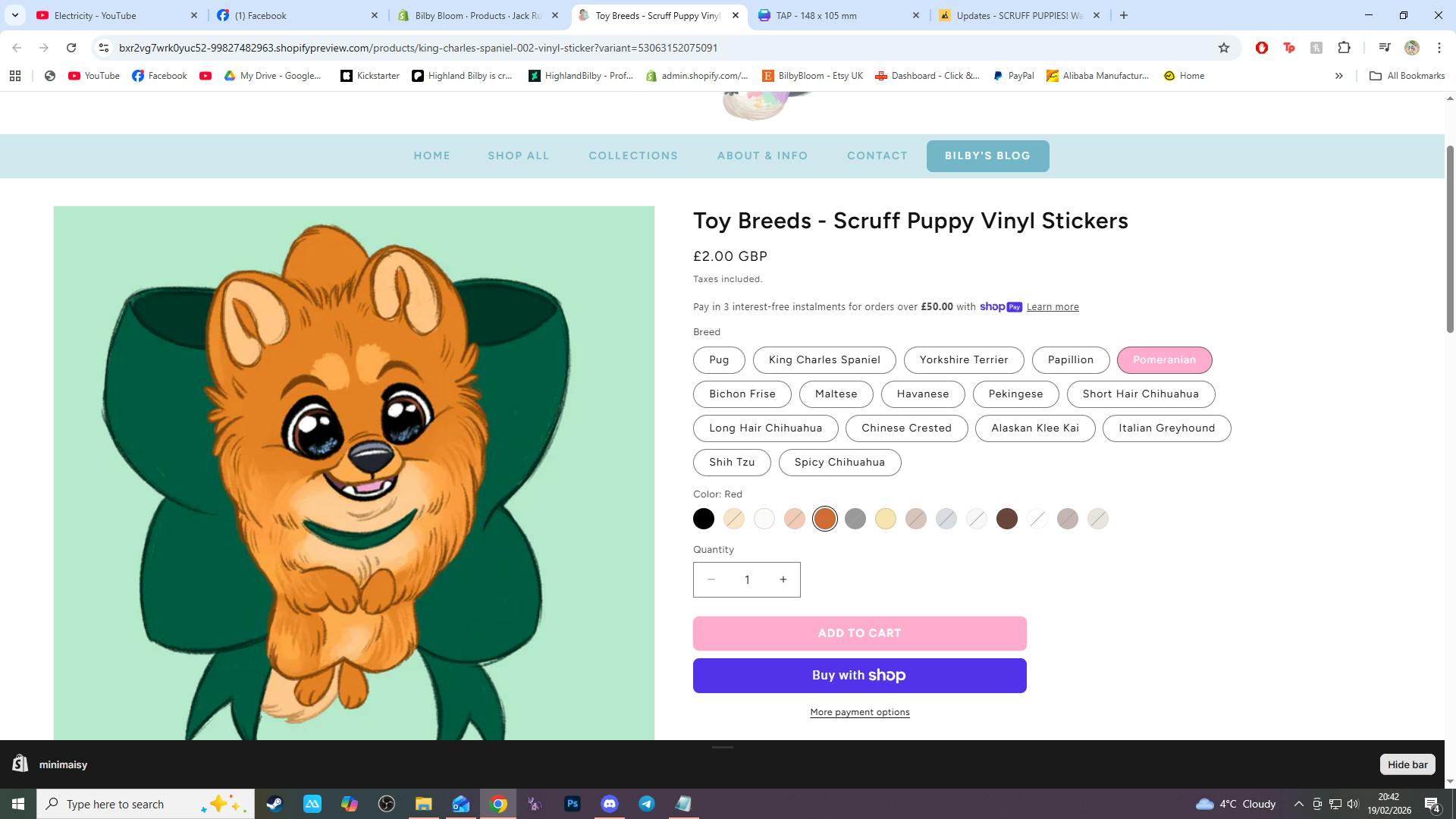Open Steam from the taskbar
The height and width of the screenshot is (819, 1456).
275,804
